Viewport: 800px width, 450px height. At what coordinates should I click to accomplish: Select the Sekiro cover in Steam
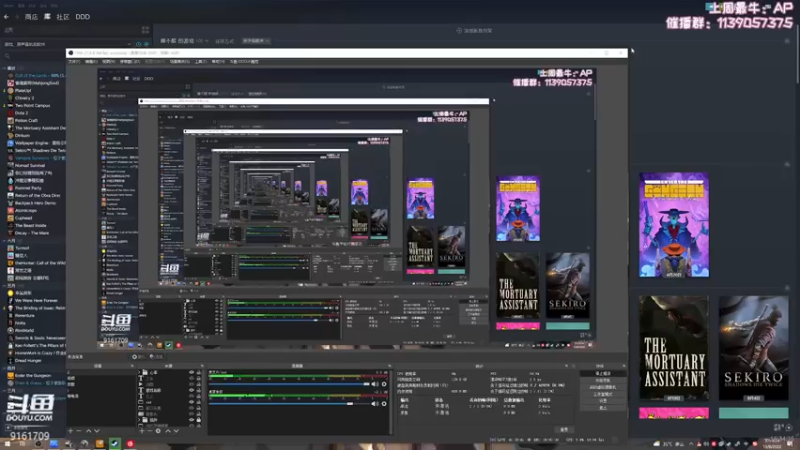pyautogui.click(x=754, y=348)
